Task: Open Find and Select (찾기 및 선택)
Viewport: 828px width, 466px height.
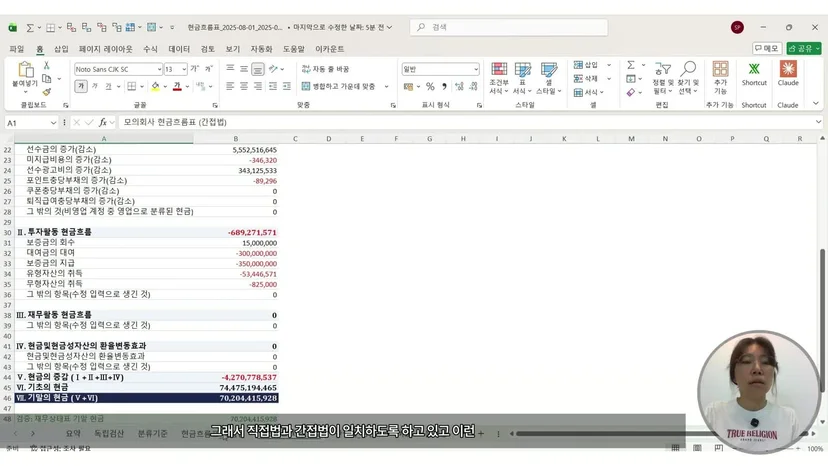Action: [x=688, y=78]
